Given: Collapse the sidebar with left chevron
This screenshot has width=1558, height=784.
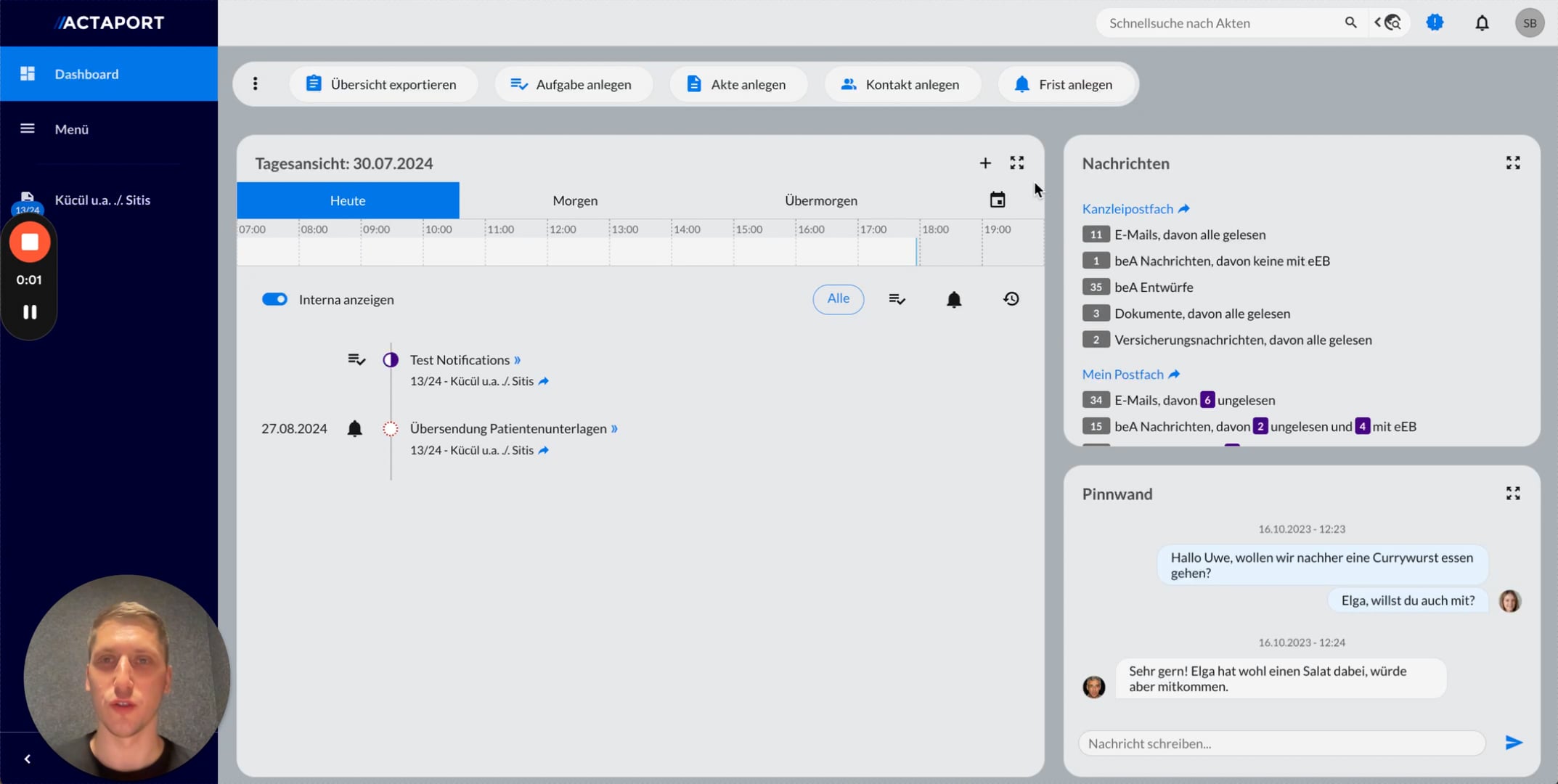Looking at the screenshot, I should 28,759.
